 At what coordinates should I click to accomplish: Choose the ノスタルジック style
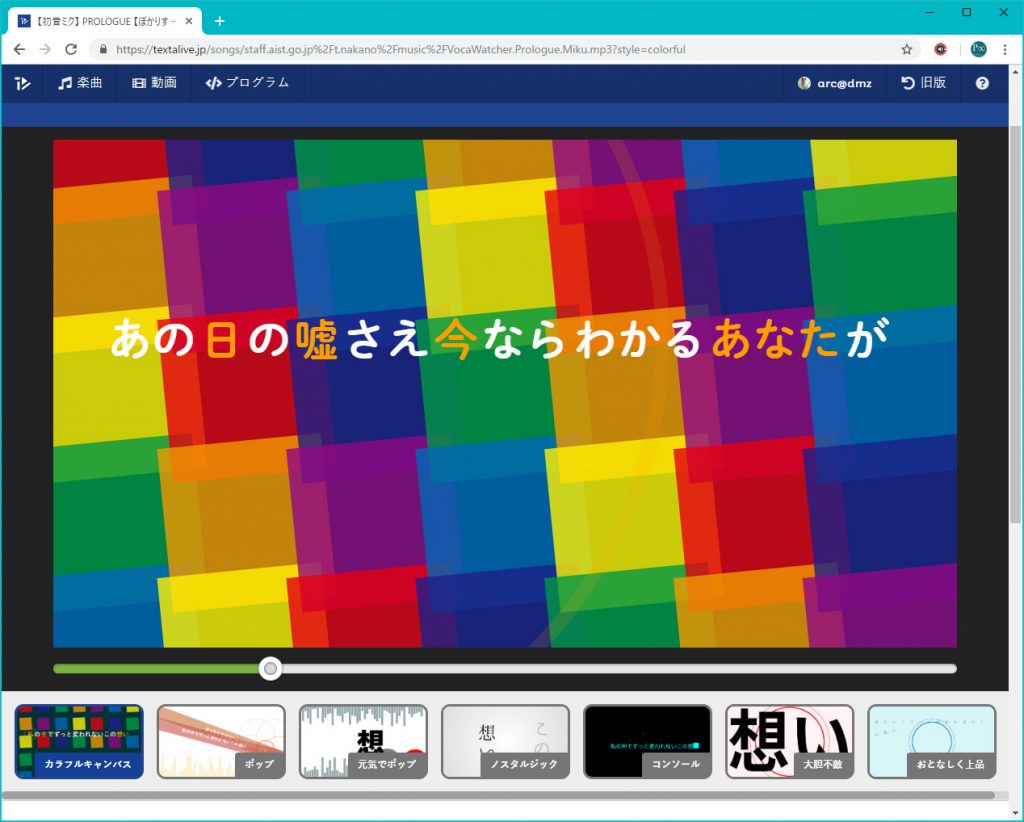[505, 741]
